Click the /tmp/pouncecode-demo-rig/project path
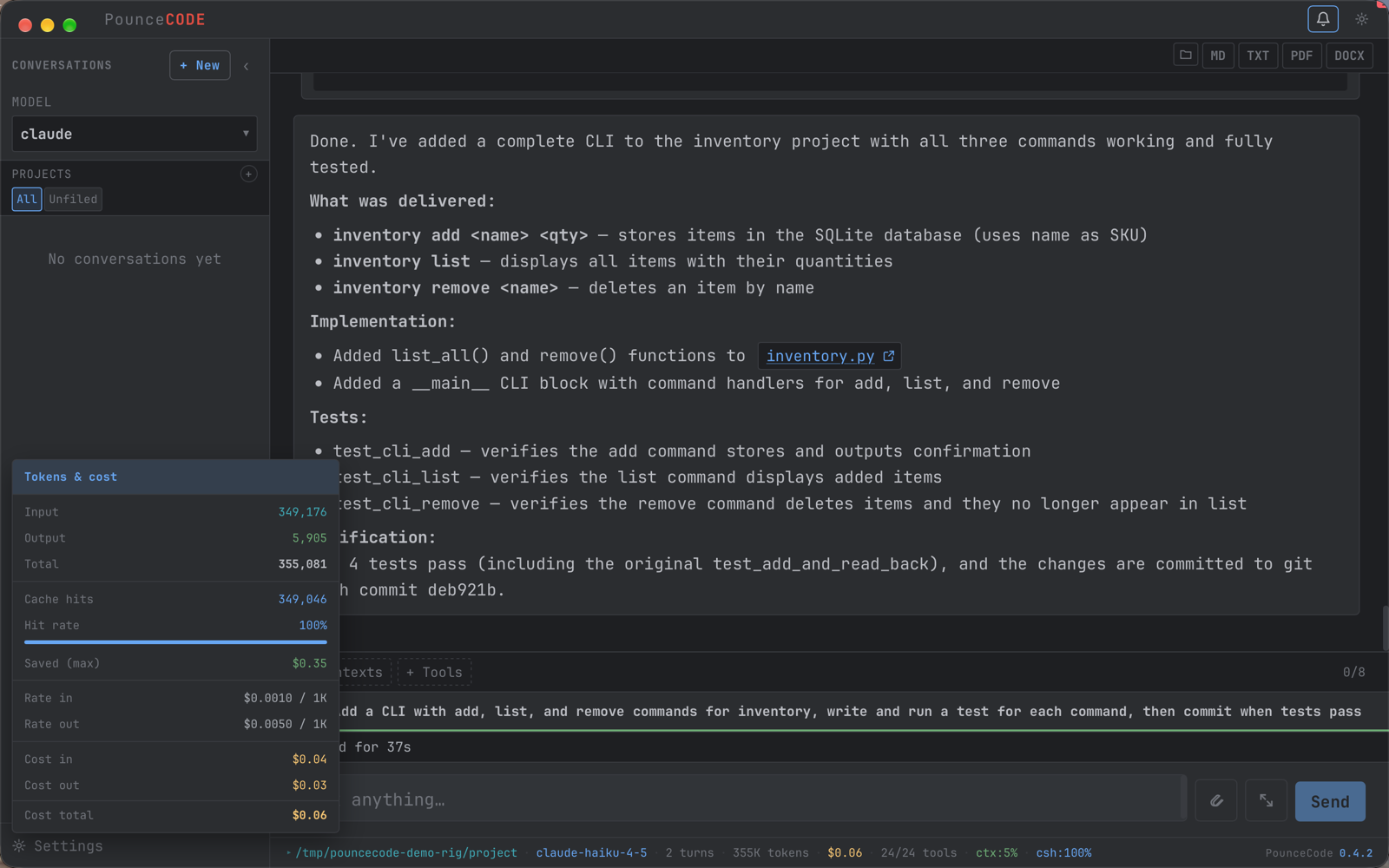 [x=406, y=853]
